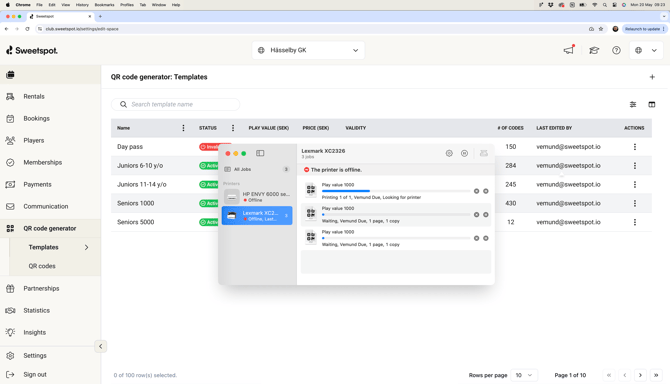
Task: Go to the next page of templates
Action: pos(640,375)
